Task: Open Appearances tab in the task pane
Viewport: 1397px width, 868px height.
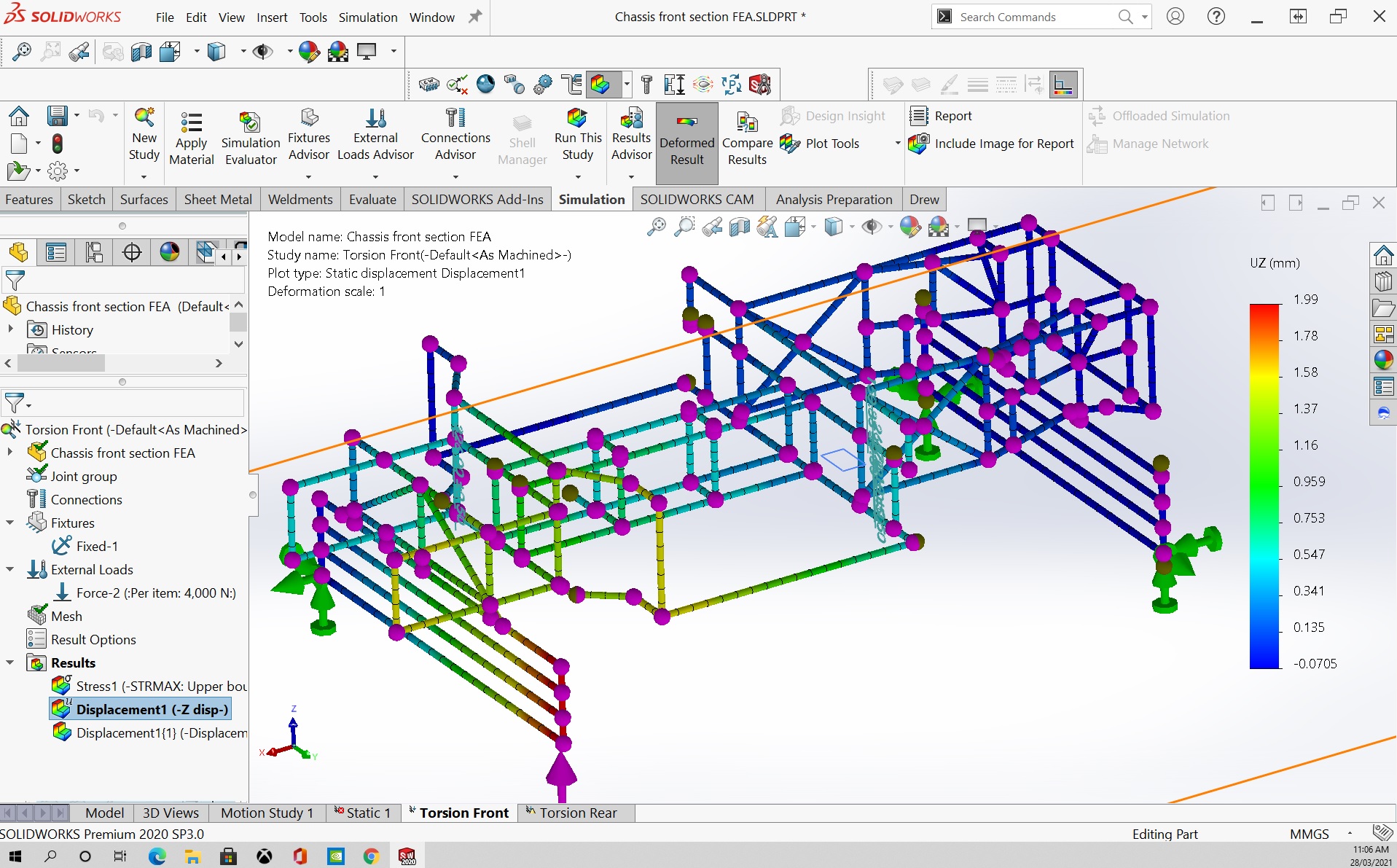Action: [x=1383, y=360]
